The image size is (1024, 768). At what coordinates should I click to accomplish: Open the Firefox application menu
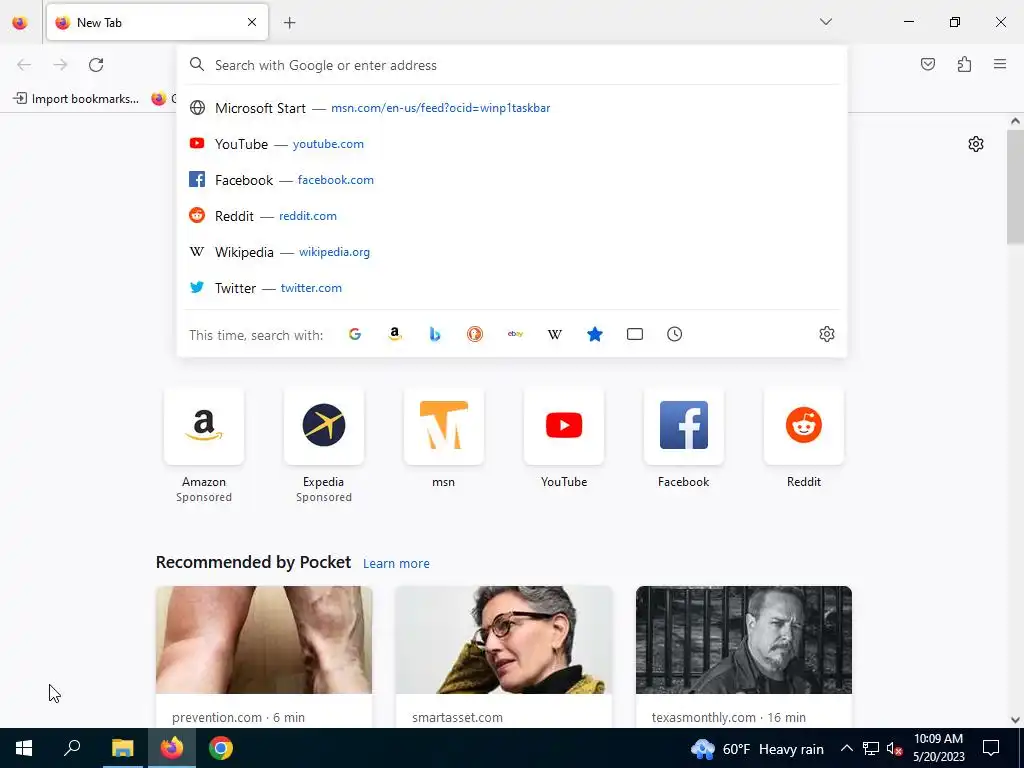[x=1000, y=64]
